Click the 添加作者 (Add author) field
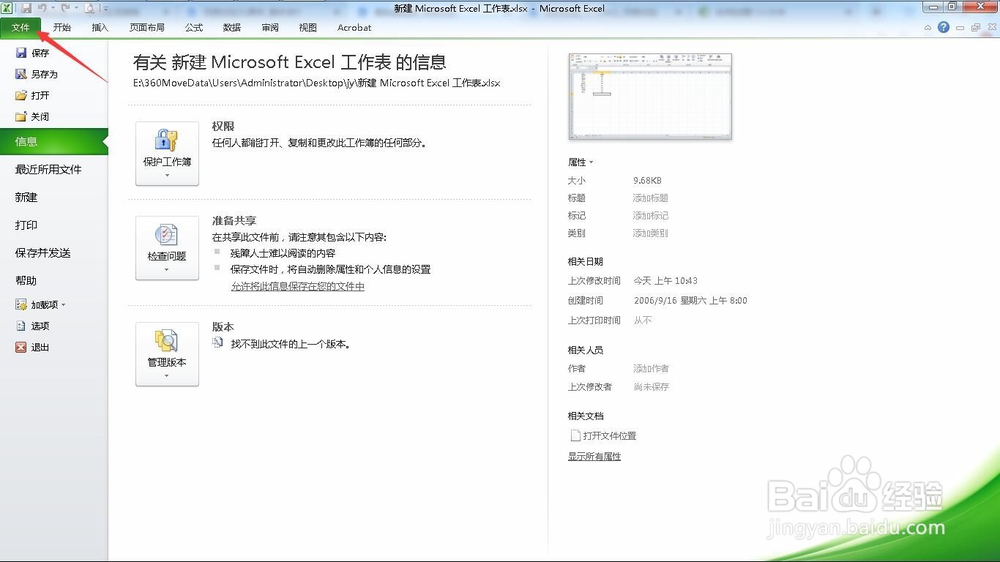Viewport: 1000px width, 562px height. [x=651, y=369]
